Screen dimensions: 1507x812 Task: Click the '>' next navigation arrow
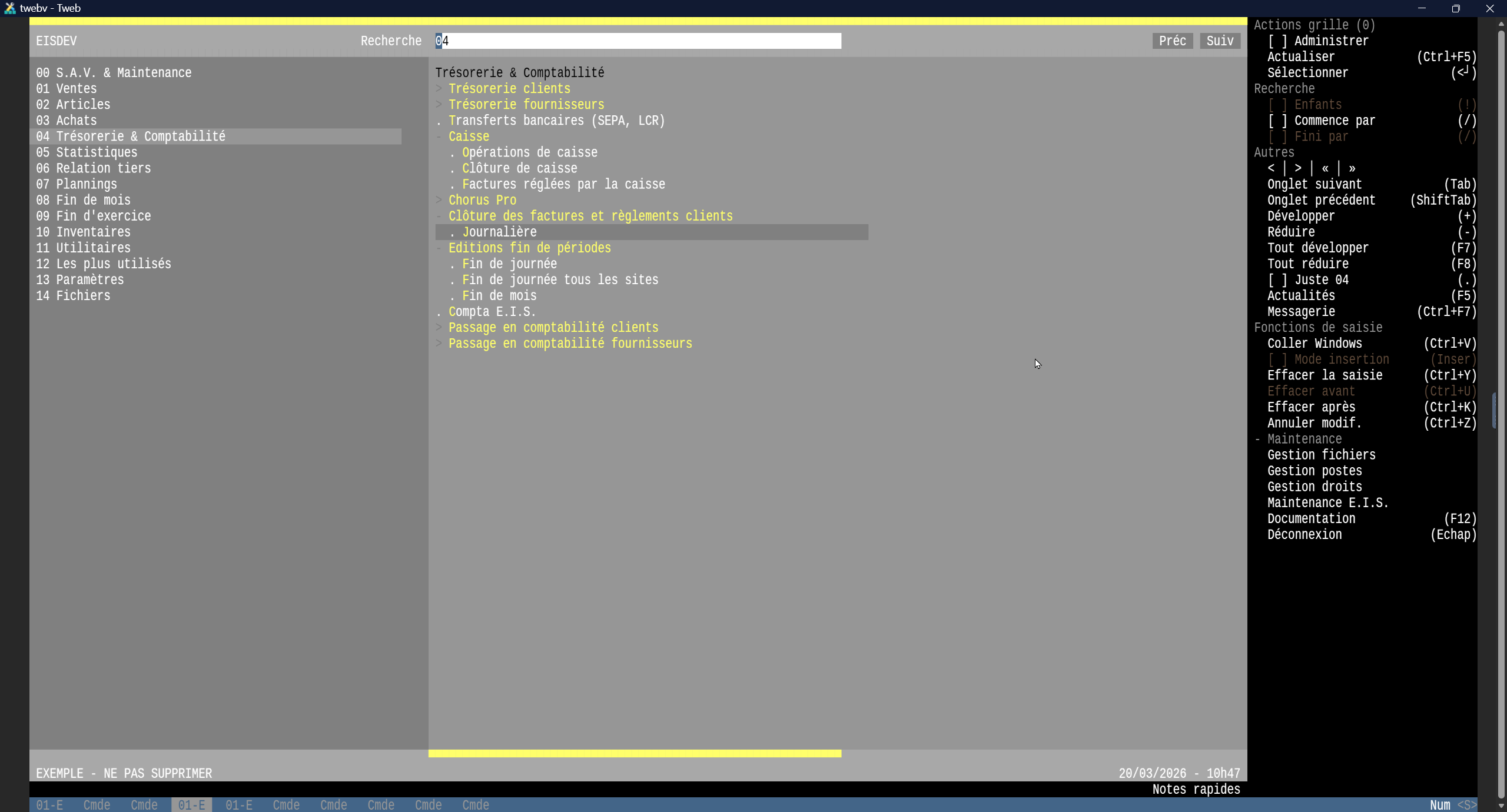[1298, 168]
